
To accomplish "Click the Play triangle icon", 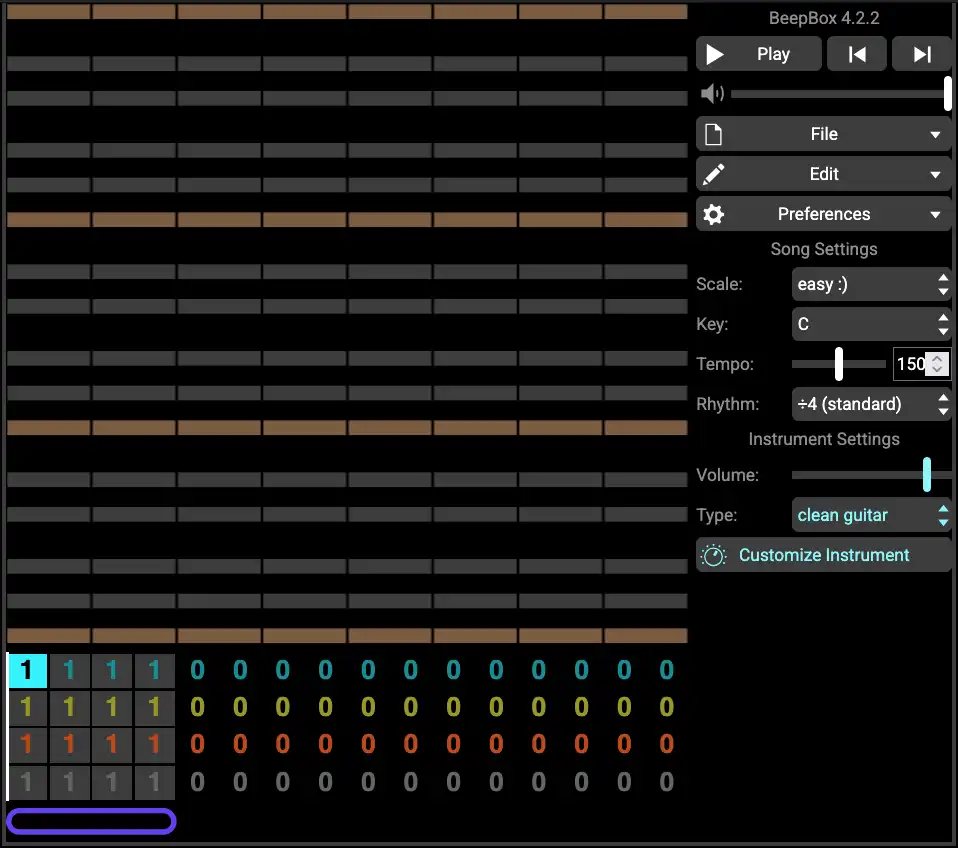I will click(x=714, y=54).
